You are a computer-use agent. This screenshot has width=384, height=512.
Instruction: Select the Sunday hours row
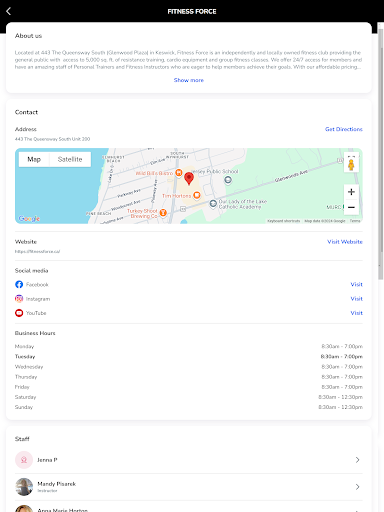point(189,407)
